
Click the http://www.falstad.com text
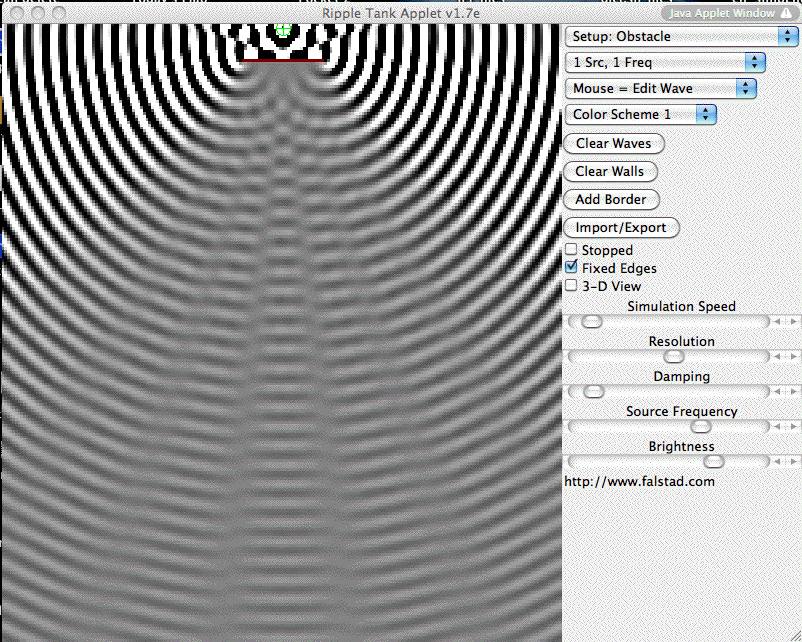(639, 481)
